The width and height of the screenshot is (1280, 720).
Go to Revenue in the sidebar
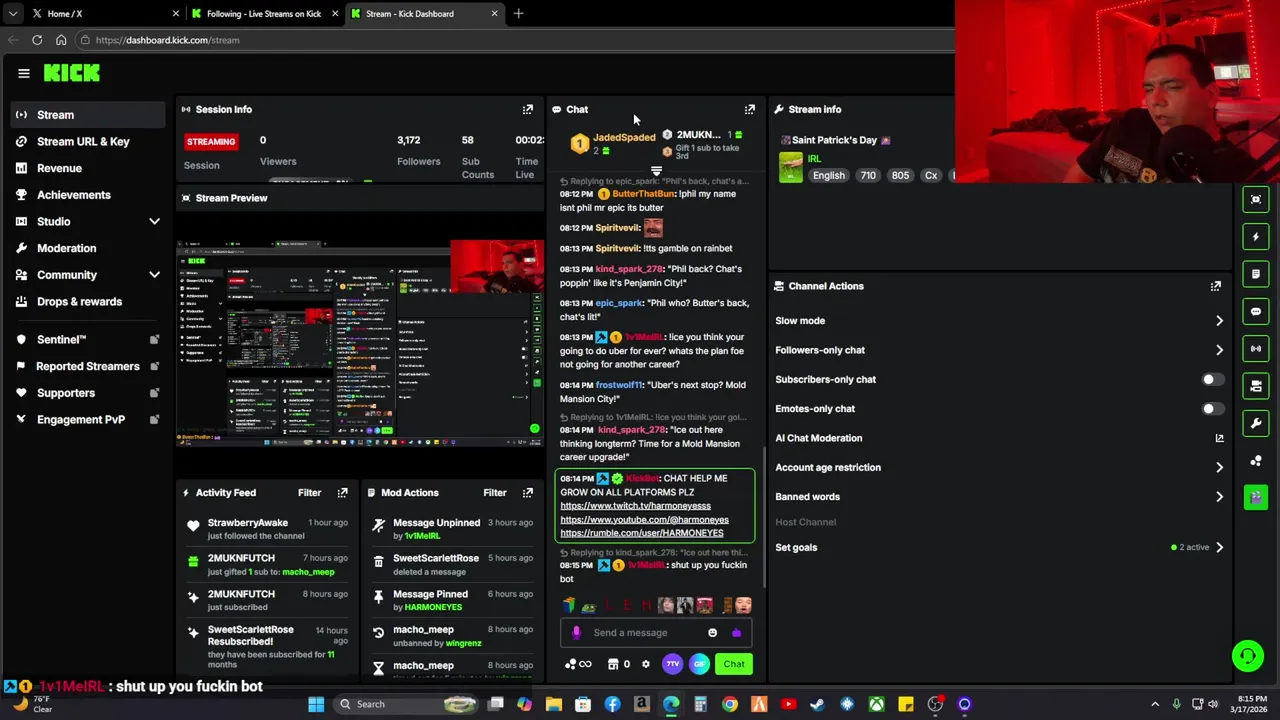(x=88, y=168)
